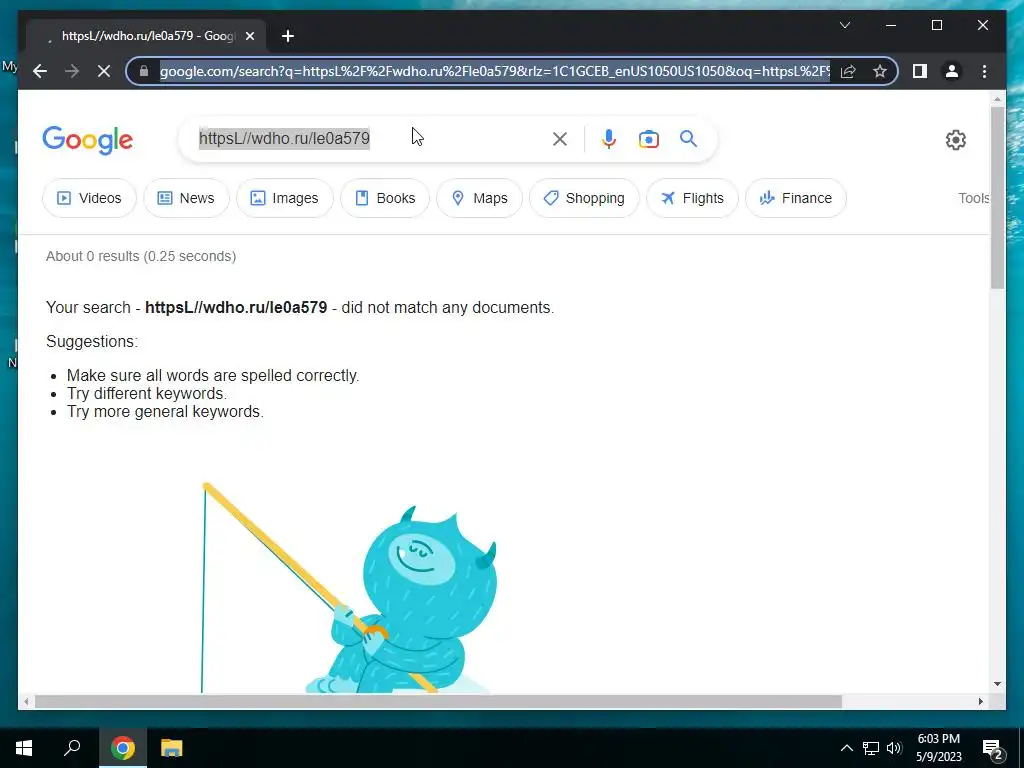Open the Chrome profile menu
Viewport: 1024px width, 768px height.
click(952, 71)
